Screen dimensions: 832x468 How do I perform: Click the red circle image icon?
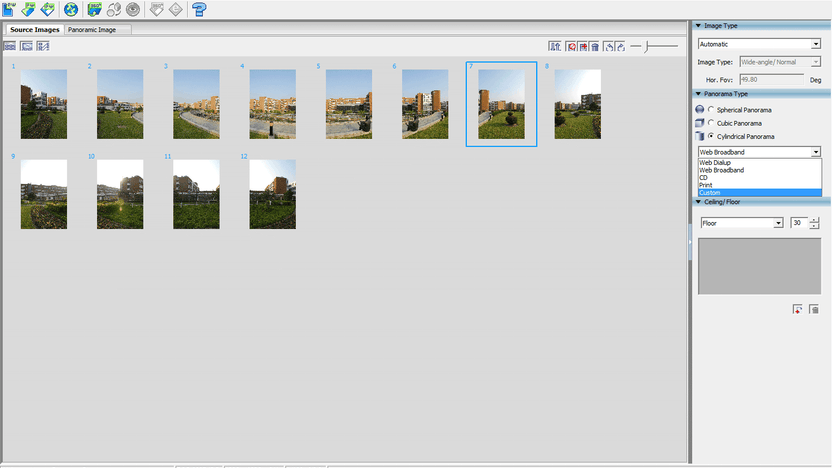(571, 47)
